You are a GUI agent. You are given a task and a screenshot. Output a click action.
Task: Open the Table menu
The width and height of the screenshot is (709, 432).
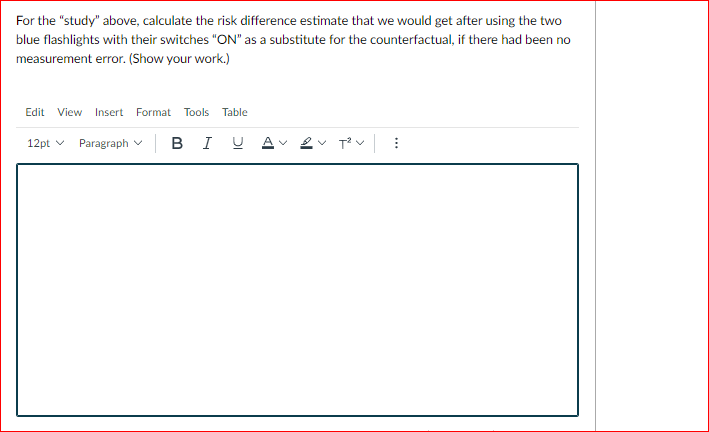[x=235, y=112]
